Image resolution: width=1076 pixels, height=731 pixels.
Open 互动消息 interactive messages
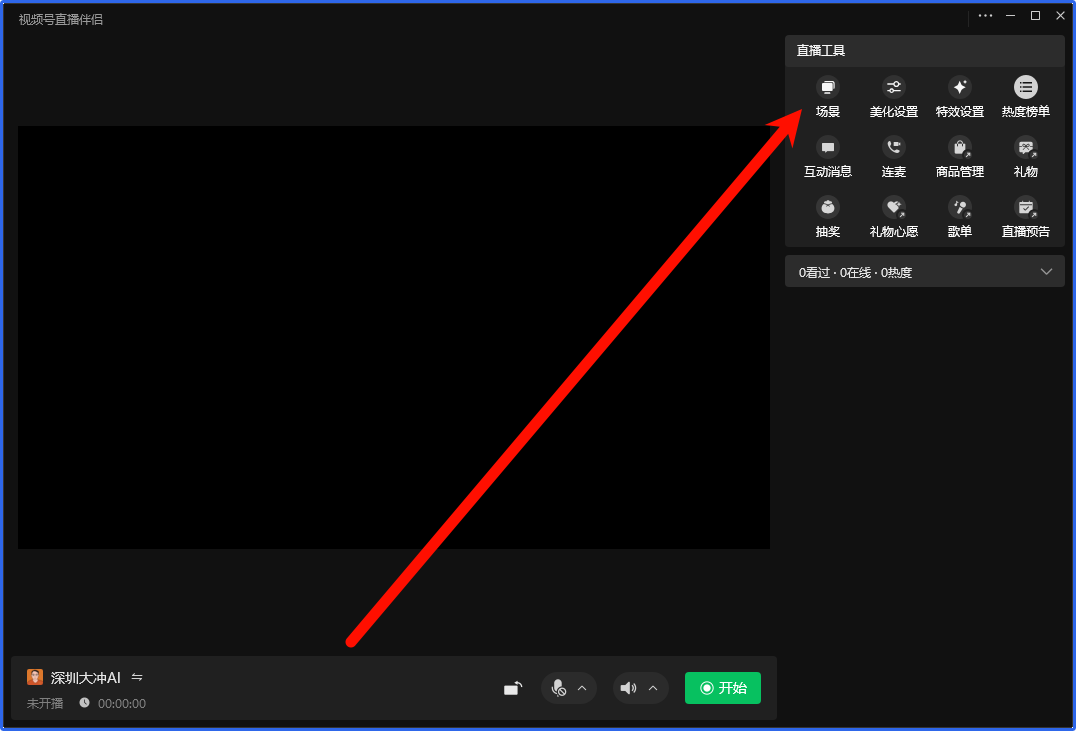[x=827, y=155]
